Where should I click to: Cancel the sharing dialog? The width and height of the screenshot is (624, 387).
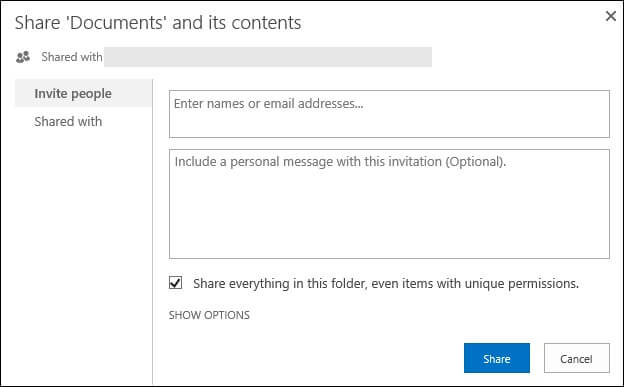click(577, 358)
